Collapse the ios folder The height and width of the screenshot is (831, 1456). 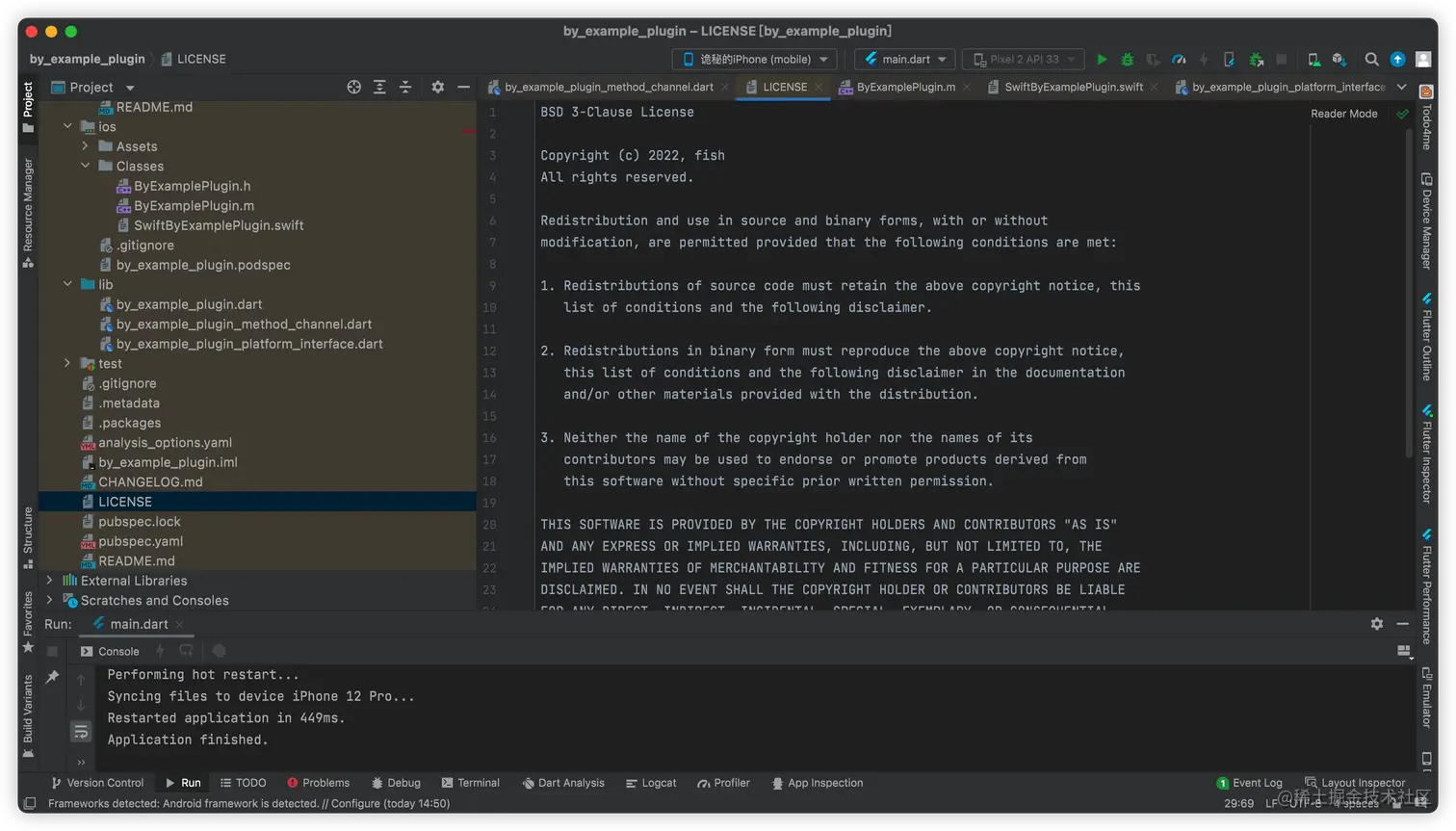(67, 126)
